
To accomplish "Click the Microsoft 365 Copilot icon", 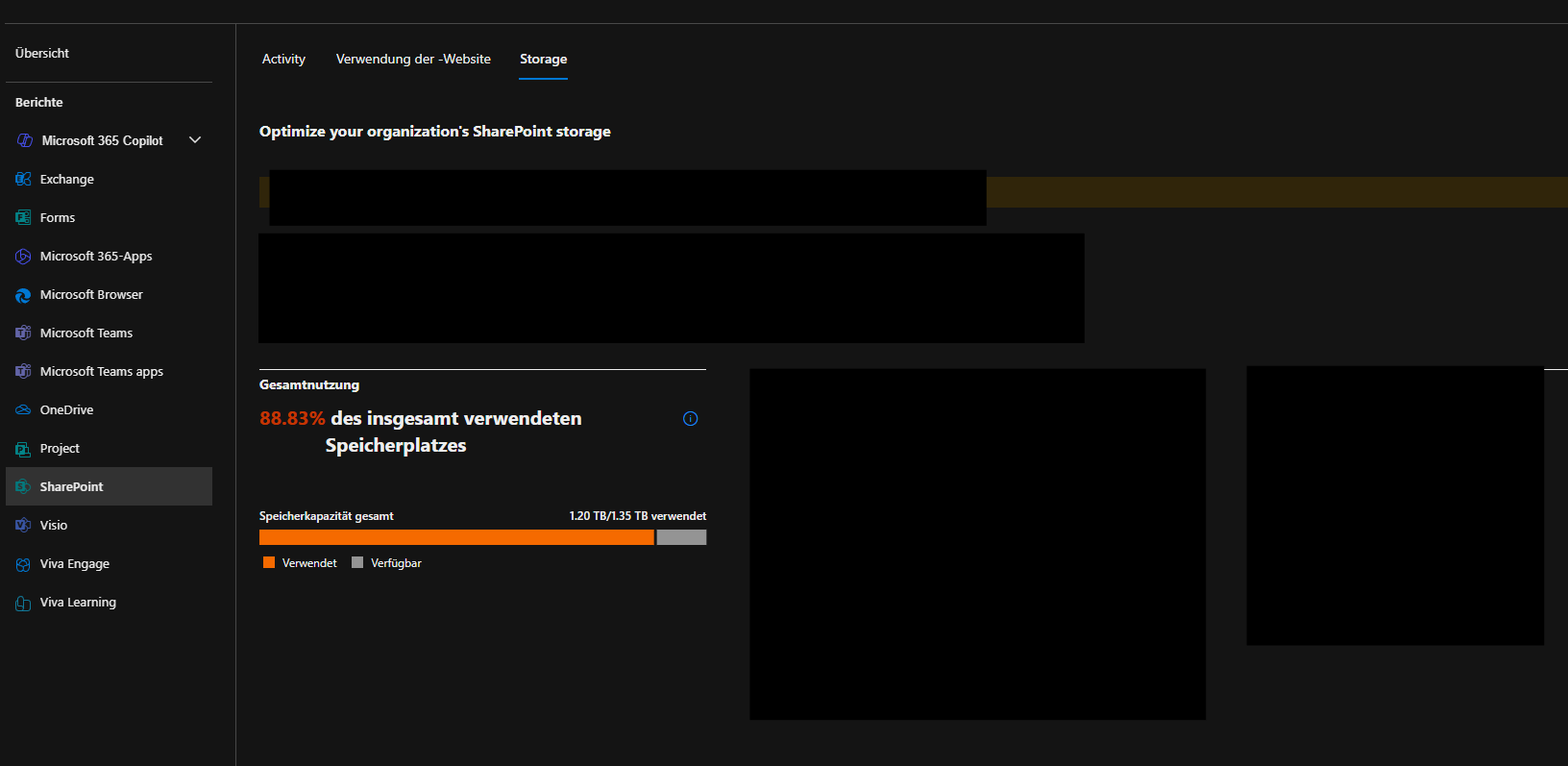I will coord(25,140).
